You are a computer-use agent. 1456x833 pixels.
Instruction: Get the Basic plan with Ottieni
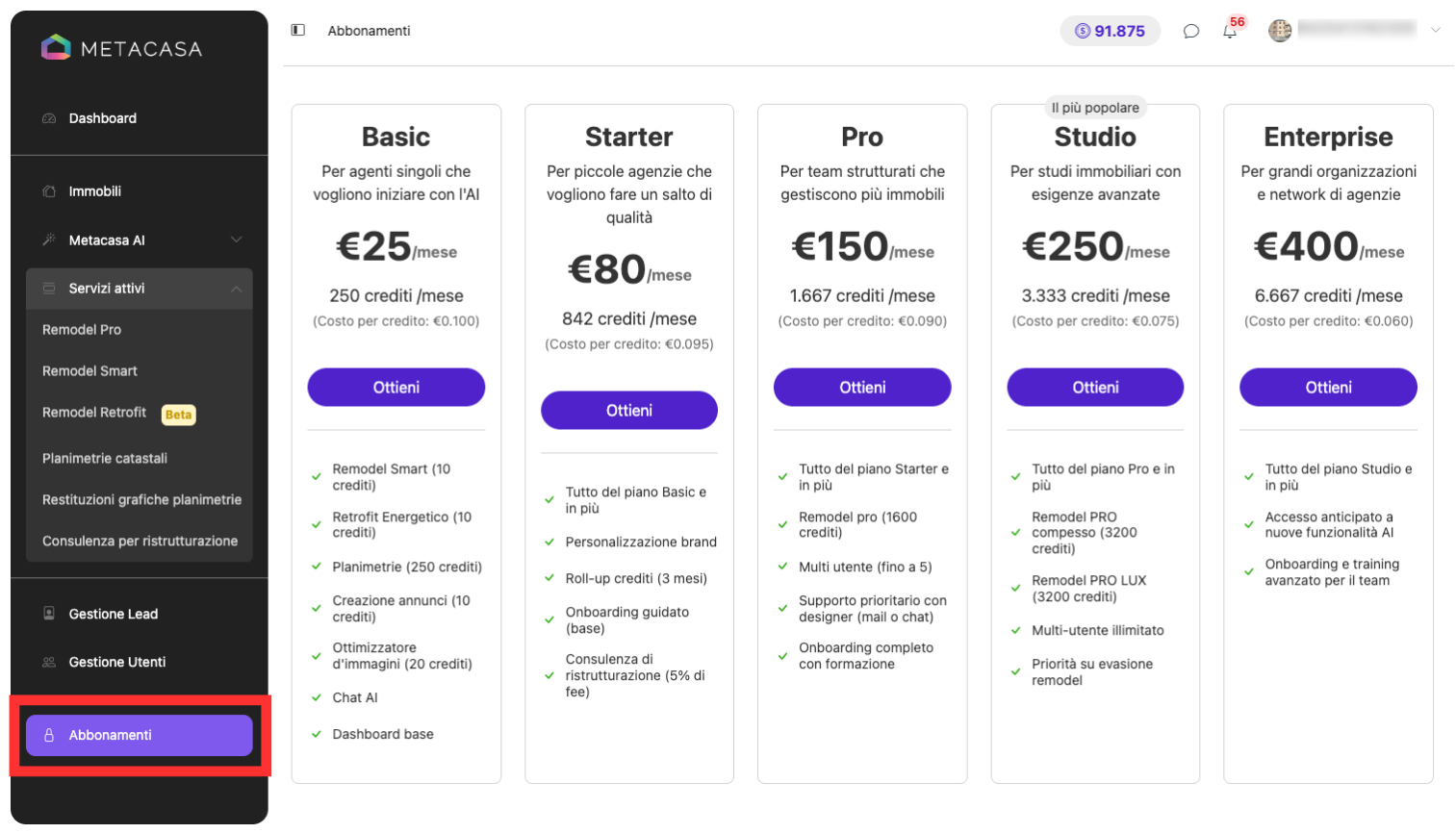click(x=396, y=387)
